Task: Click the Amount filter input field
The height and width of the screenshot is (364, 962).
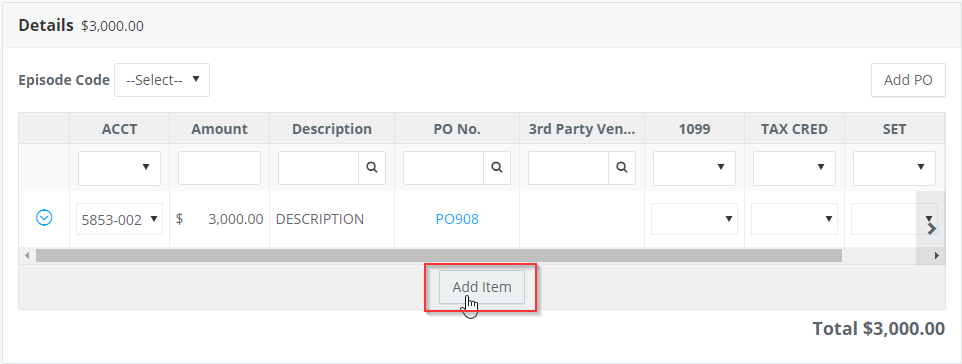Action: point(219,168)
